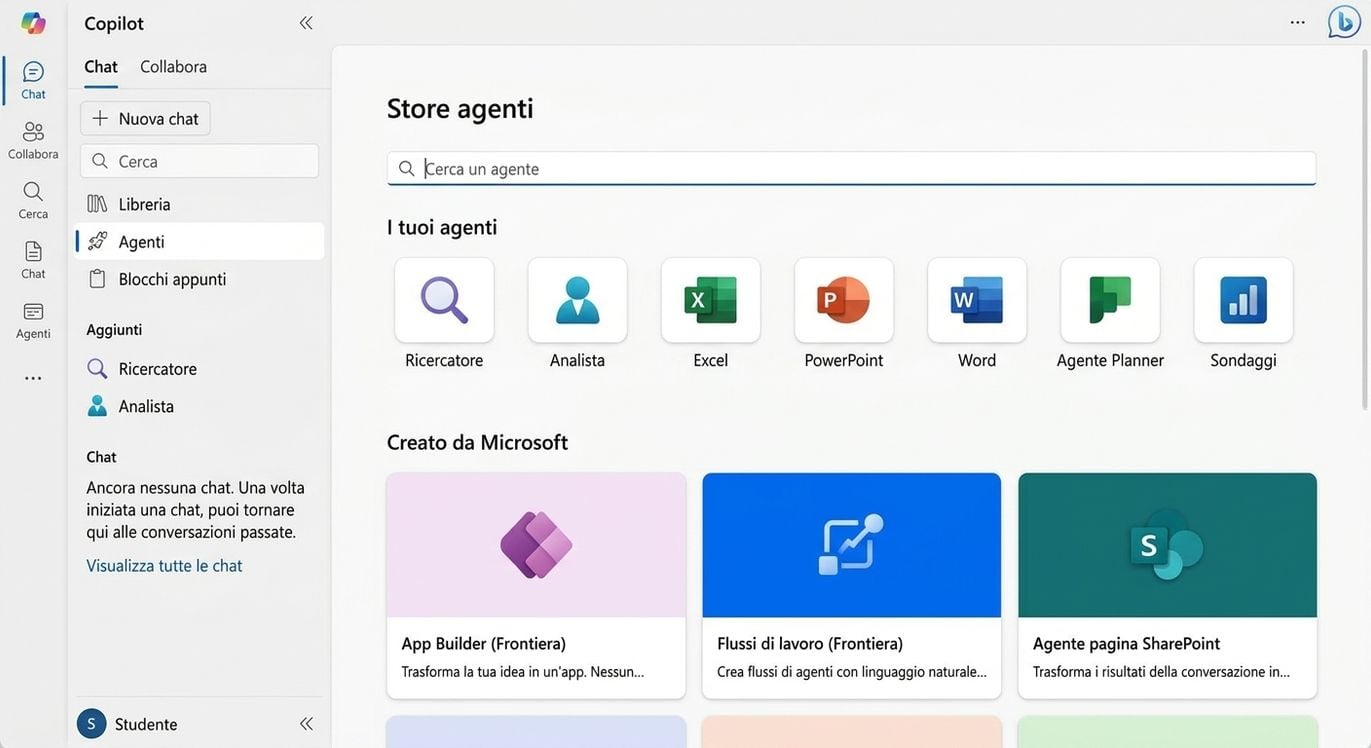Focus the sidebar Cerca search field
The image size is (1371, 748).
tap(199, 161)
